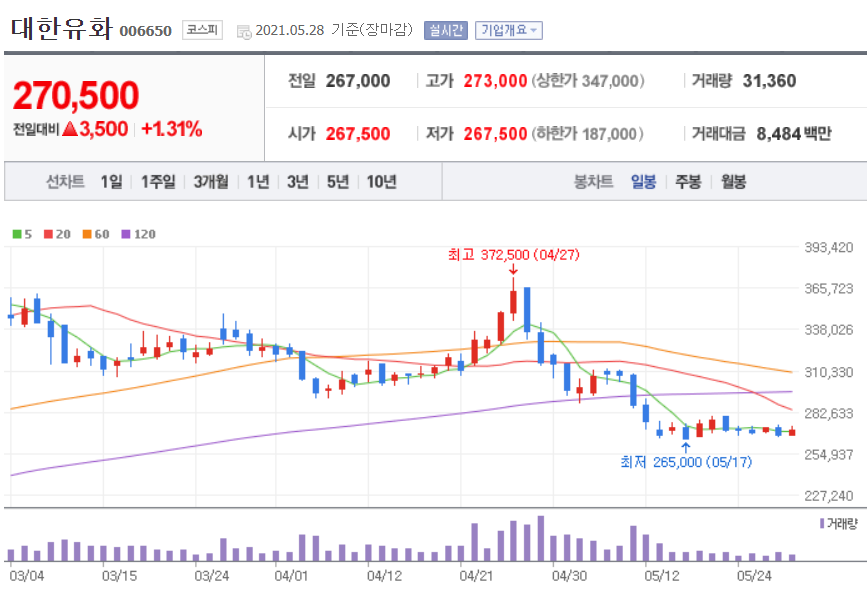This screenshot has width=867, height=600.
Task: Click the purple 120-day moving average swatch
Action: (126, 234)
